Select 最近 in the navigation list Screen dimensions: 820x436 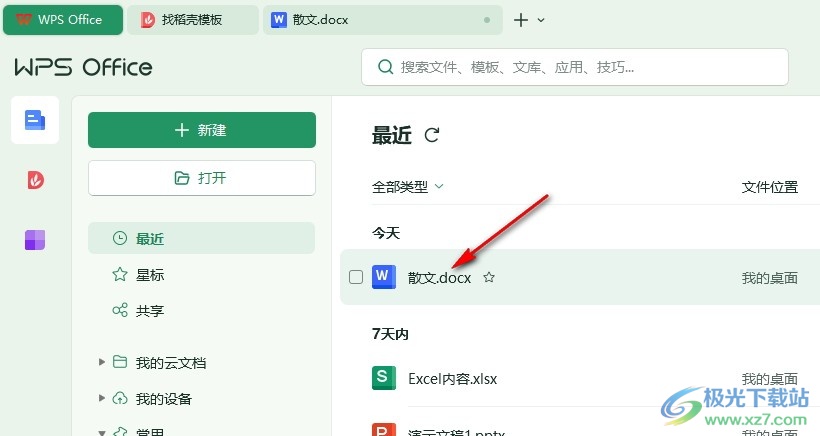[x=201, y=238]
